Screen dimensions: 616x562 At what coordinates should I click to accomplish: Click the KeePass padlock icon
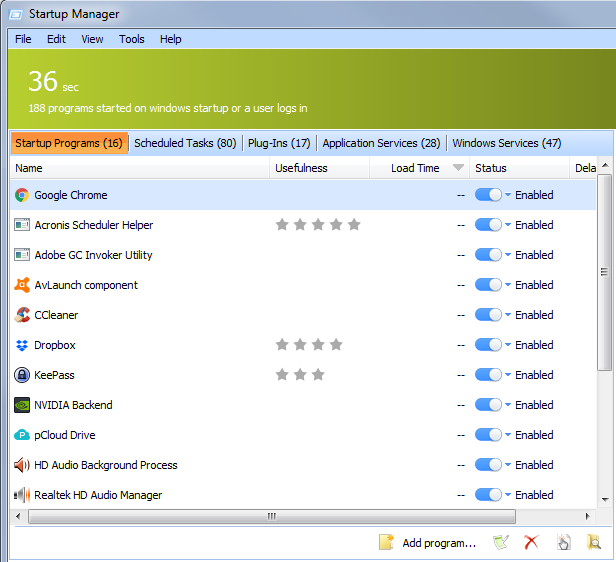click(22, 375)
